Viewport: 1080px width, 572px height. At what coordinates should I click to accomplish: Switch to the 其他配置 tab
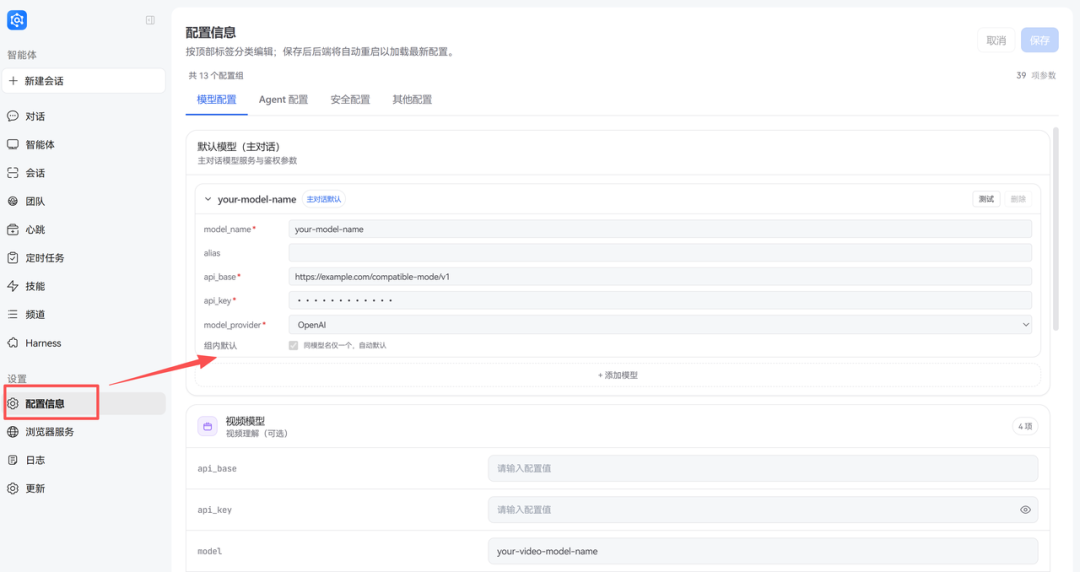[x=412, y=99]
